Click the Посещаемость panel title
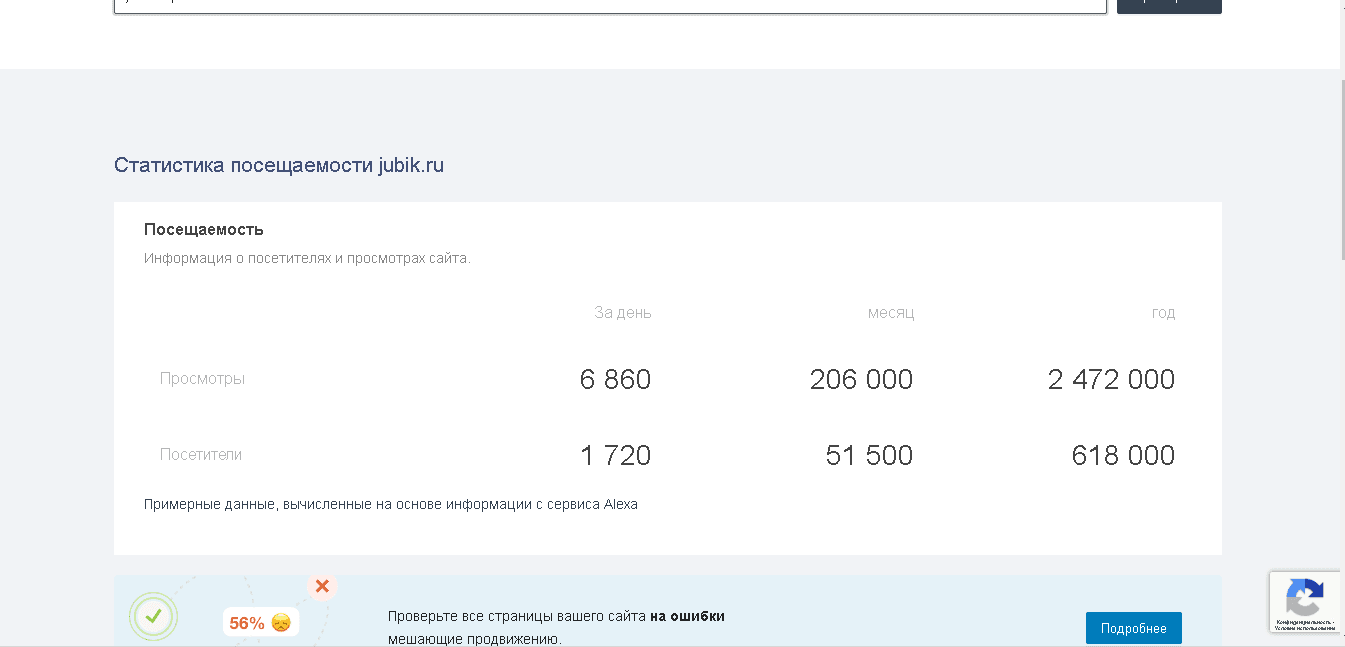 coord(202,229)
